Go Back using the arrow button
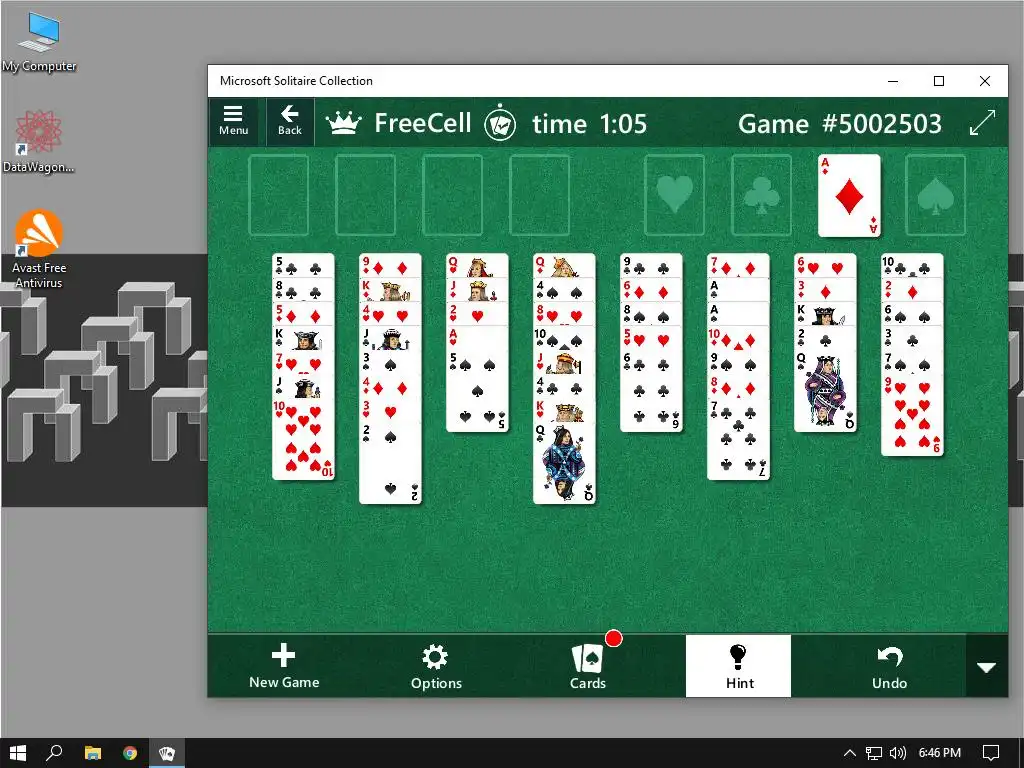 (x=290, y=121)
